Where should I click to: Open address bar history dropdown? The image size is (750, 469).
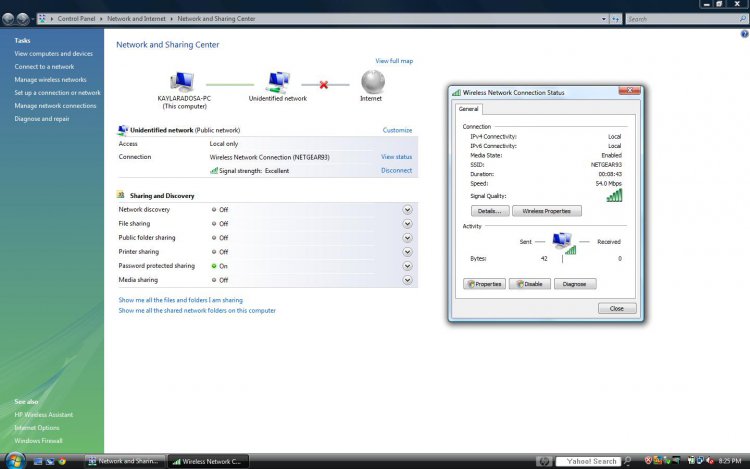604,19
